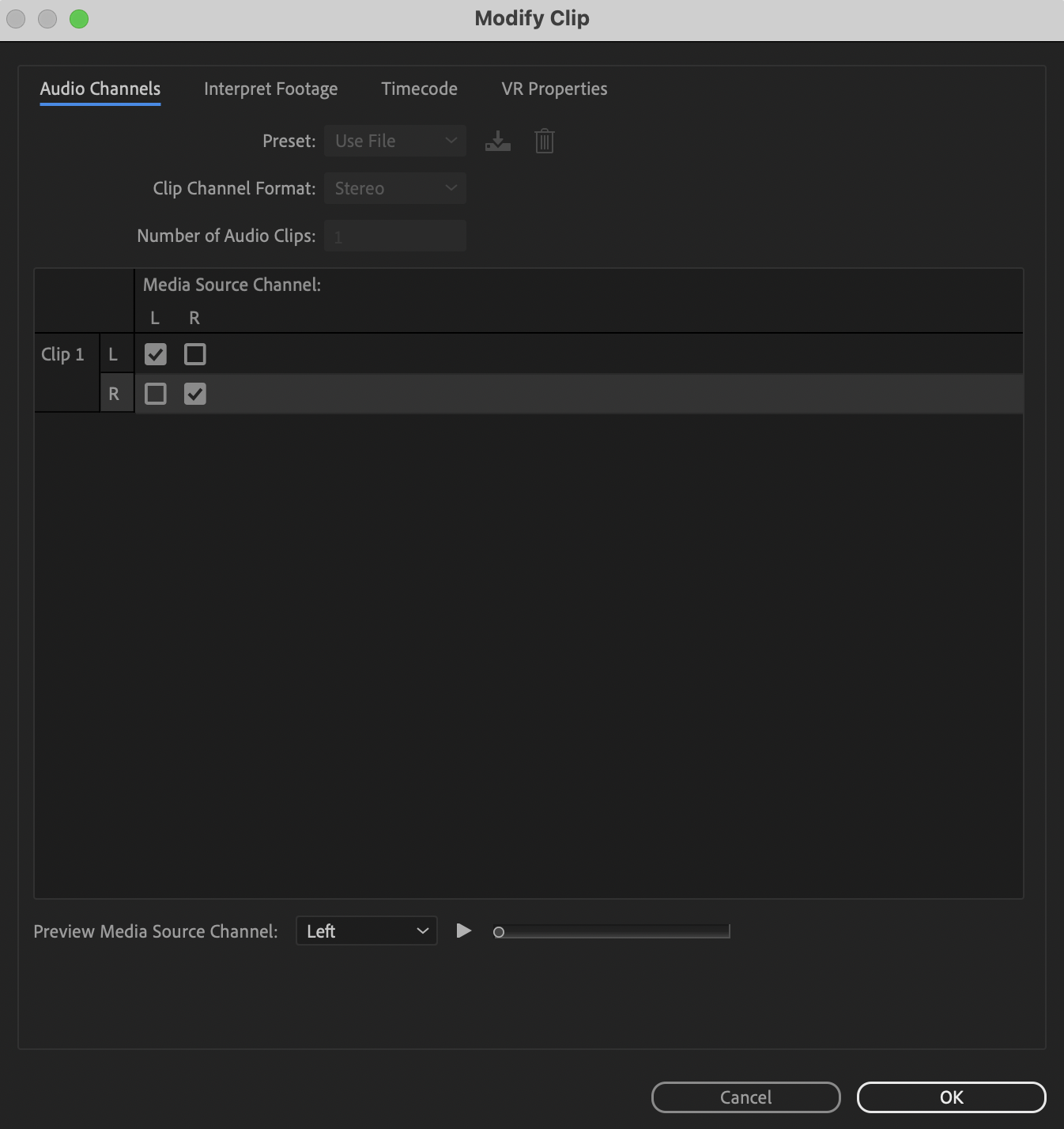Click the Number of Audio Clips field
The height and width of the screenshot is (1129, 1064).
coord(394,235)
